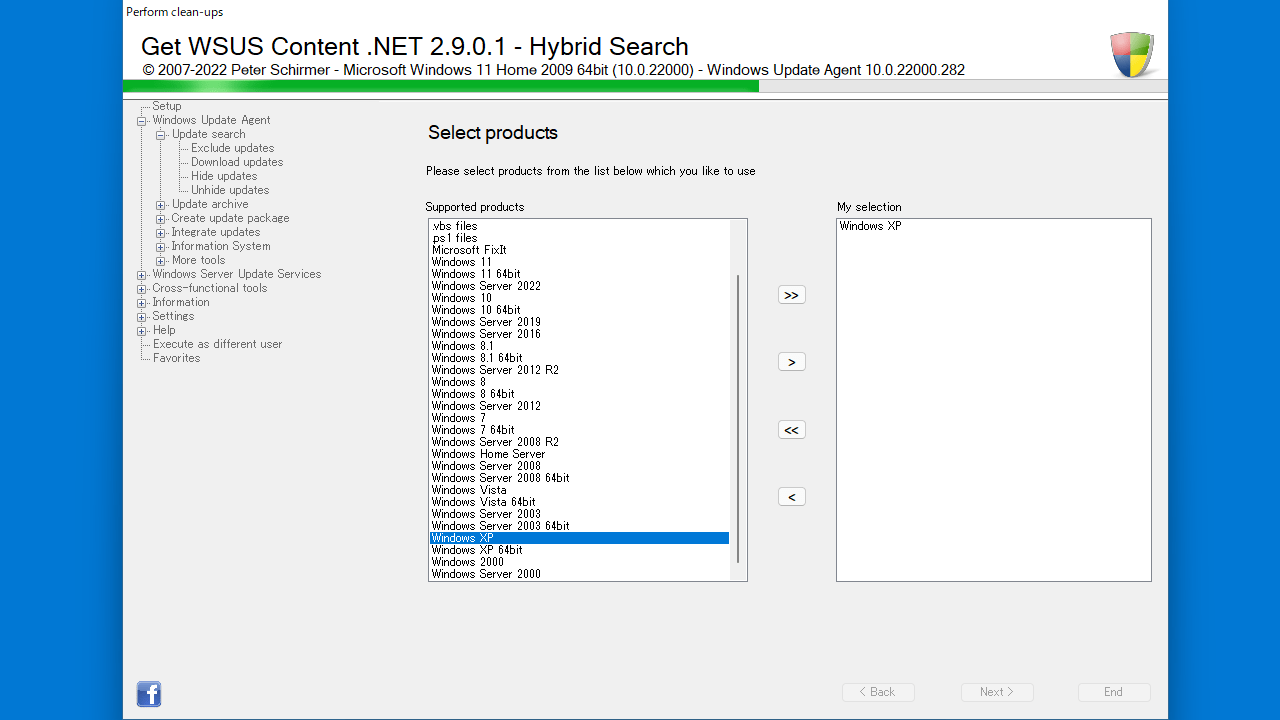Image resolution: width=1280 pixels, height=720 pixels.
Task: Click the Supported products list scrollbar
Action: pyautogui.click(x=738, y=419)
